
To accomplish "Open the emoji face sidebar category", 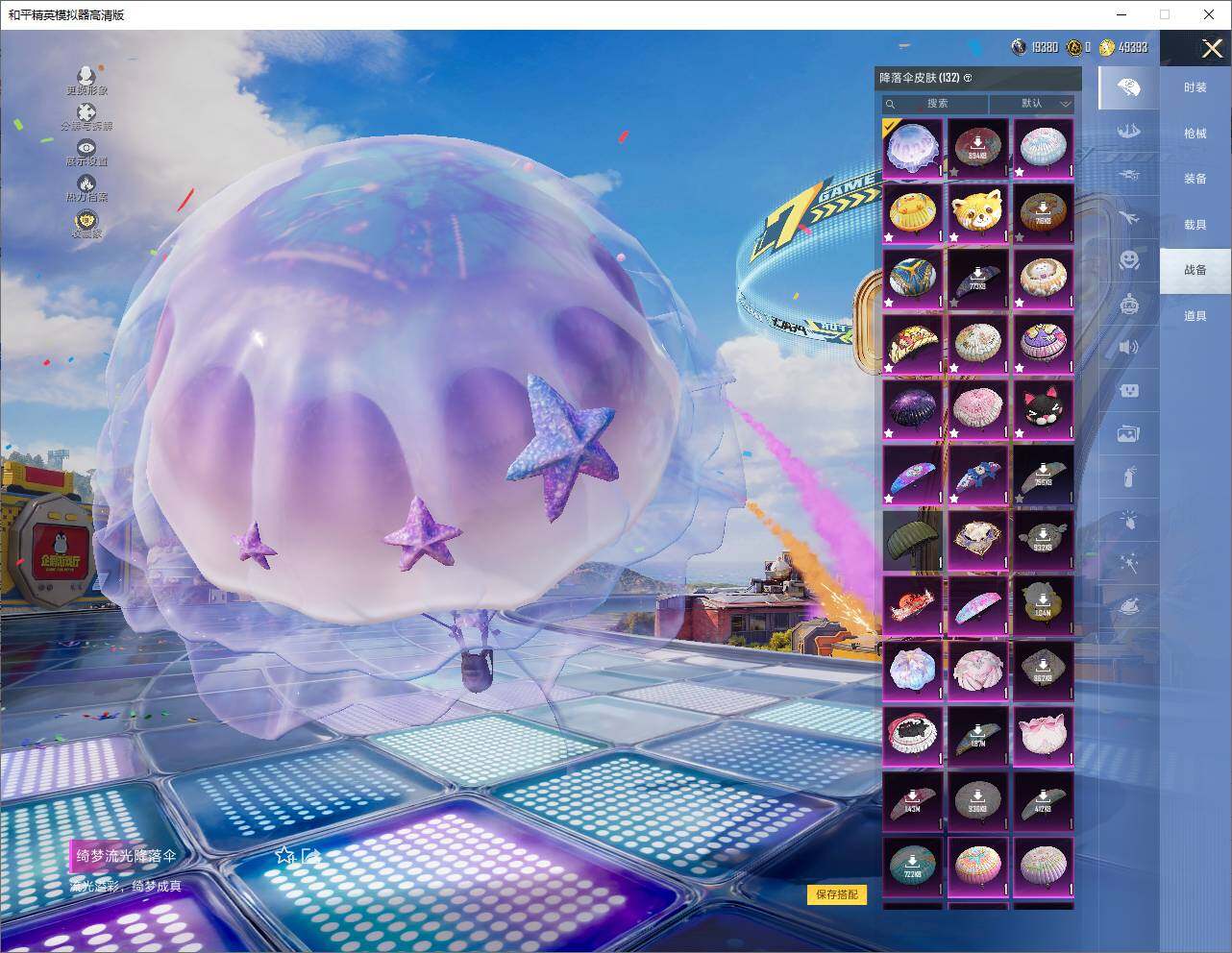I will 1129,259.
